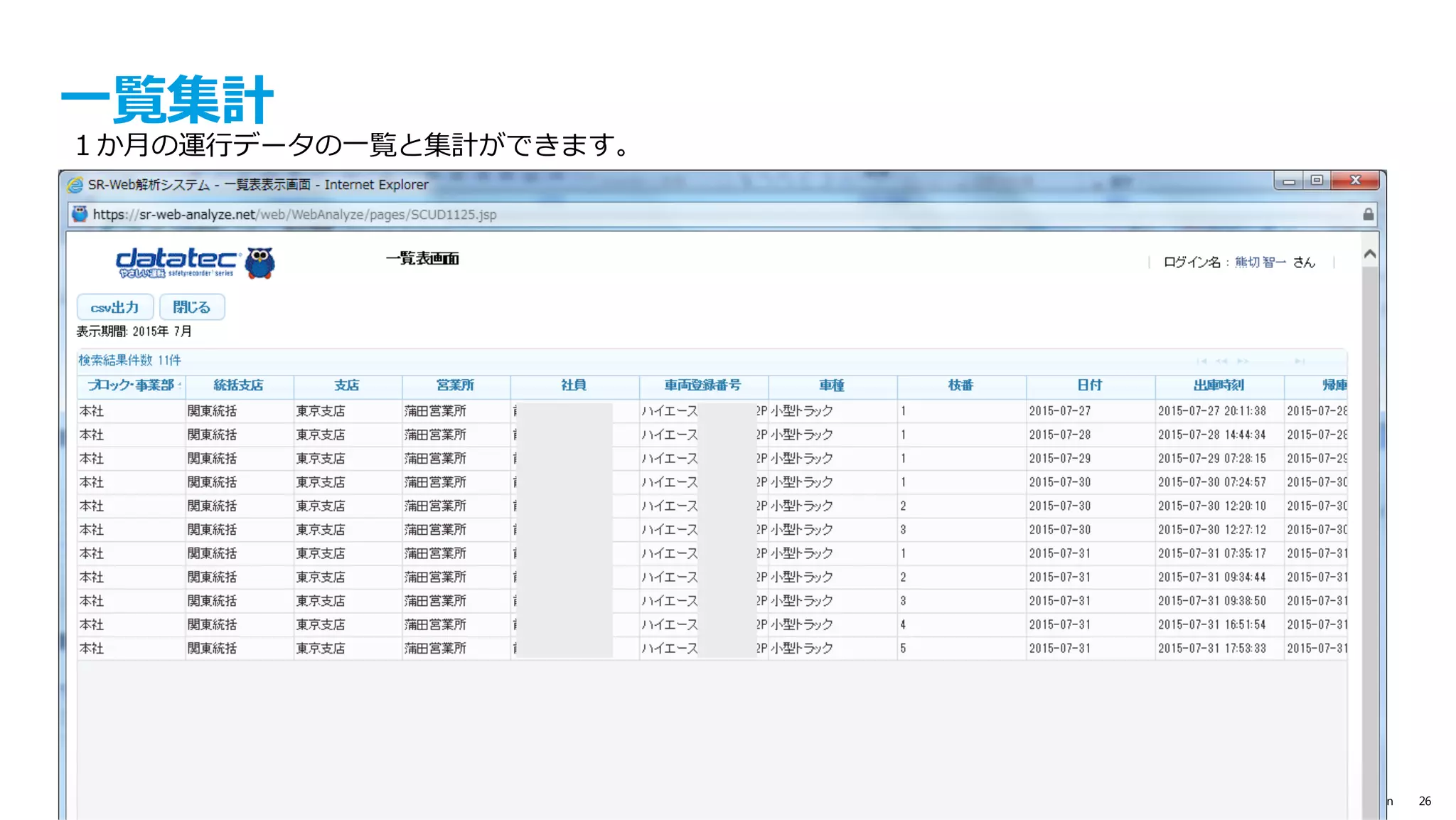This screenshot has width=1456, height=820.
Task: Sort by ブロック・事業部 column header
Action: coord(131,385)
